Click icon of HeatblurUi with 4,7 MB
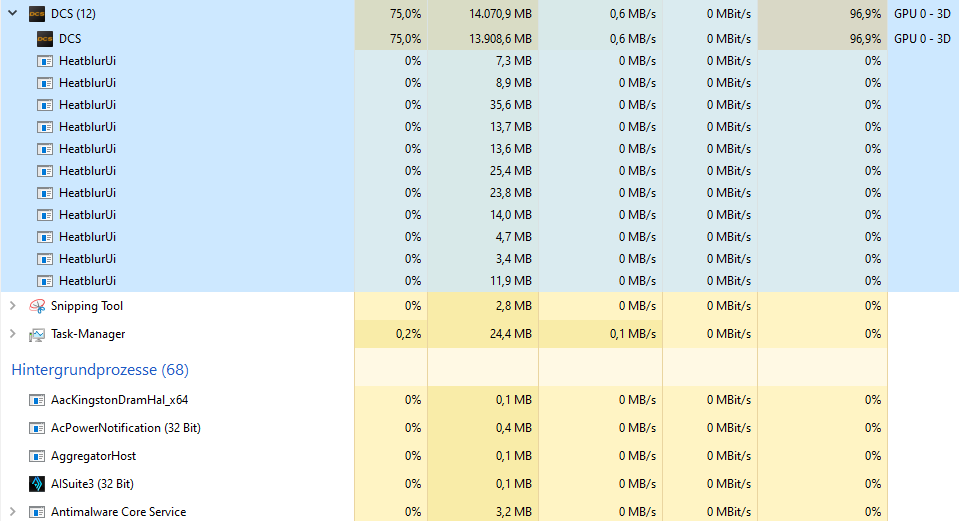 click(45, 237)
